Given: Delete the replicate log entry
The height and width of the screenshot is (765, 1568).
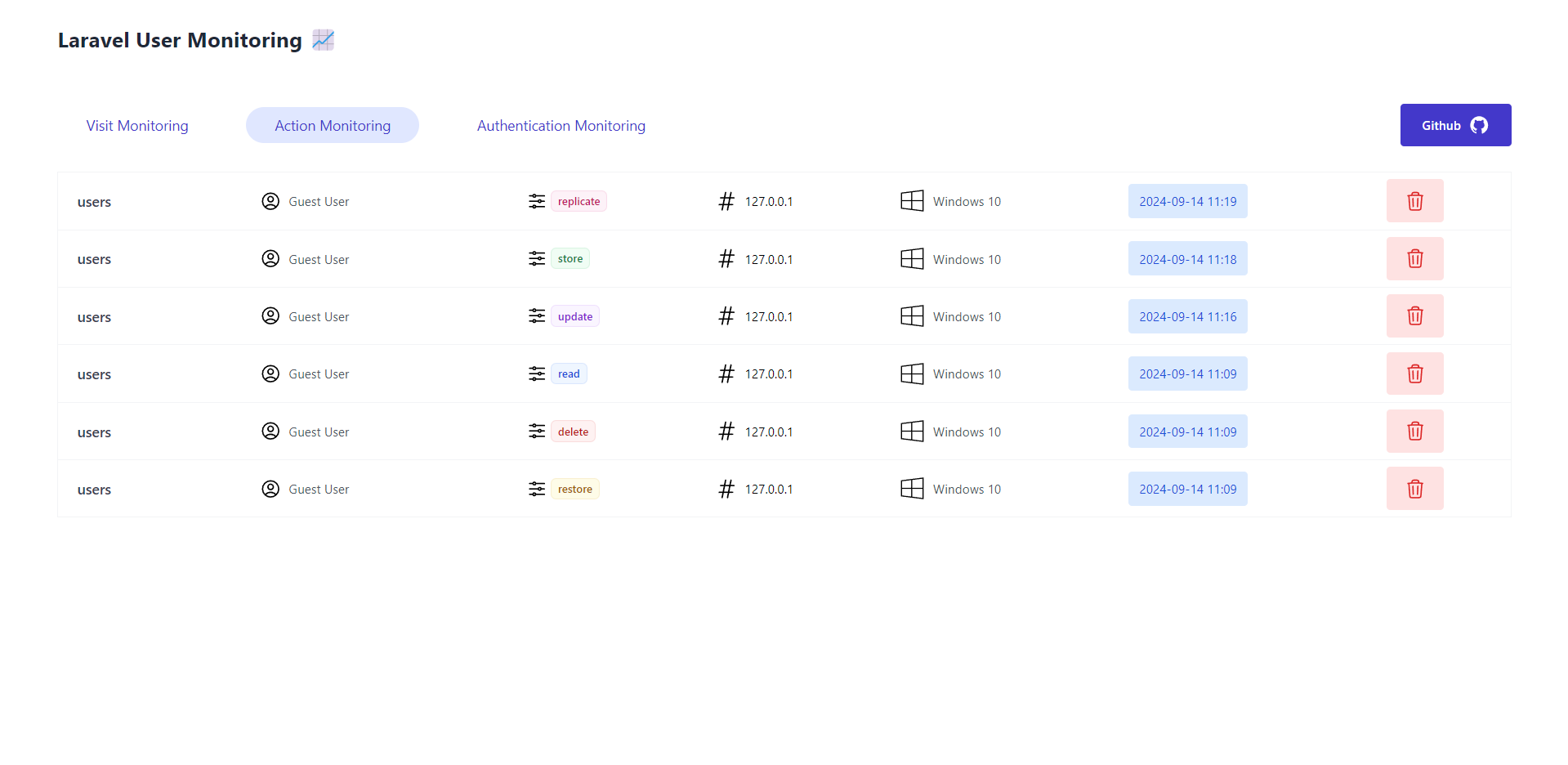Looking at the screenshot, I should coord(1414,201).
